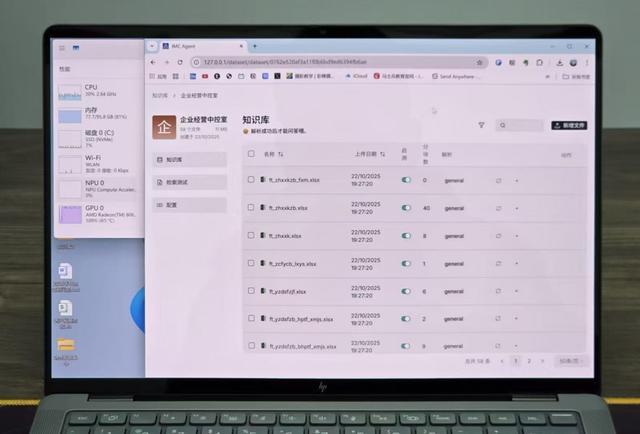Open the tab search dropdown left of tab
The width and height of the screenshot is (640, 434).
tap(152, 46)
